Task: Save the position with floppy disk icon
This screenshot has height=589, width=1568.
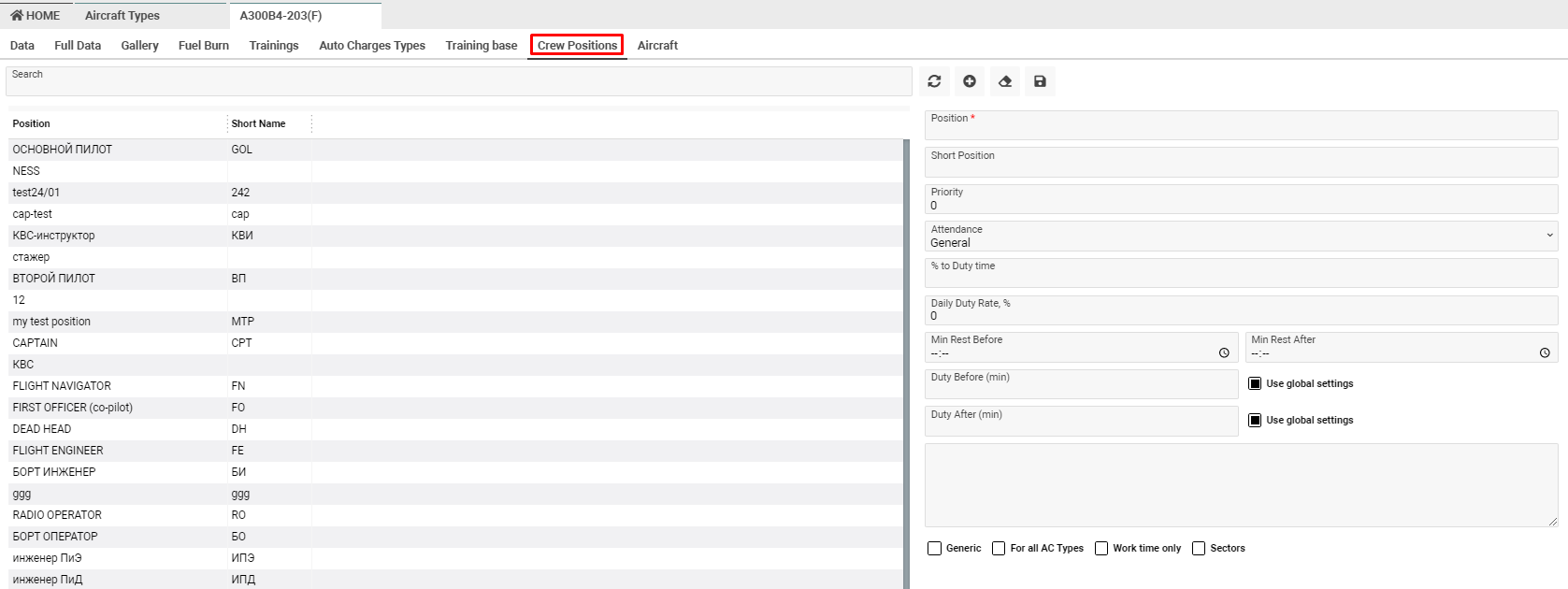Action: 1040,81
